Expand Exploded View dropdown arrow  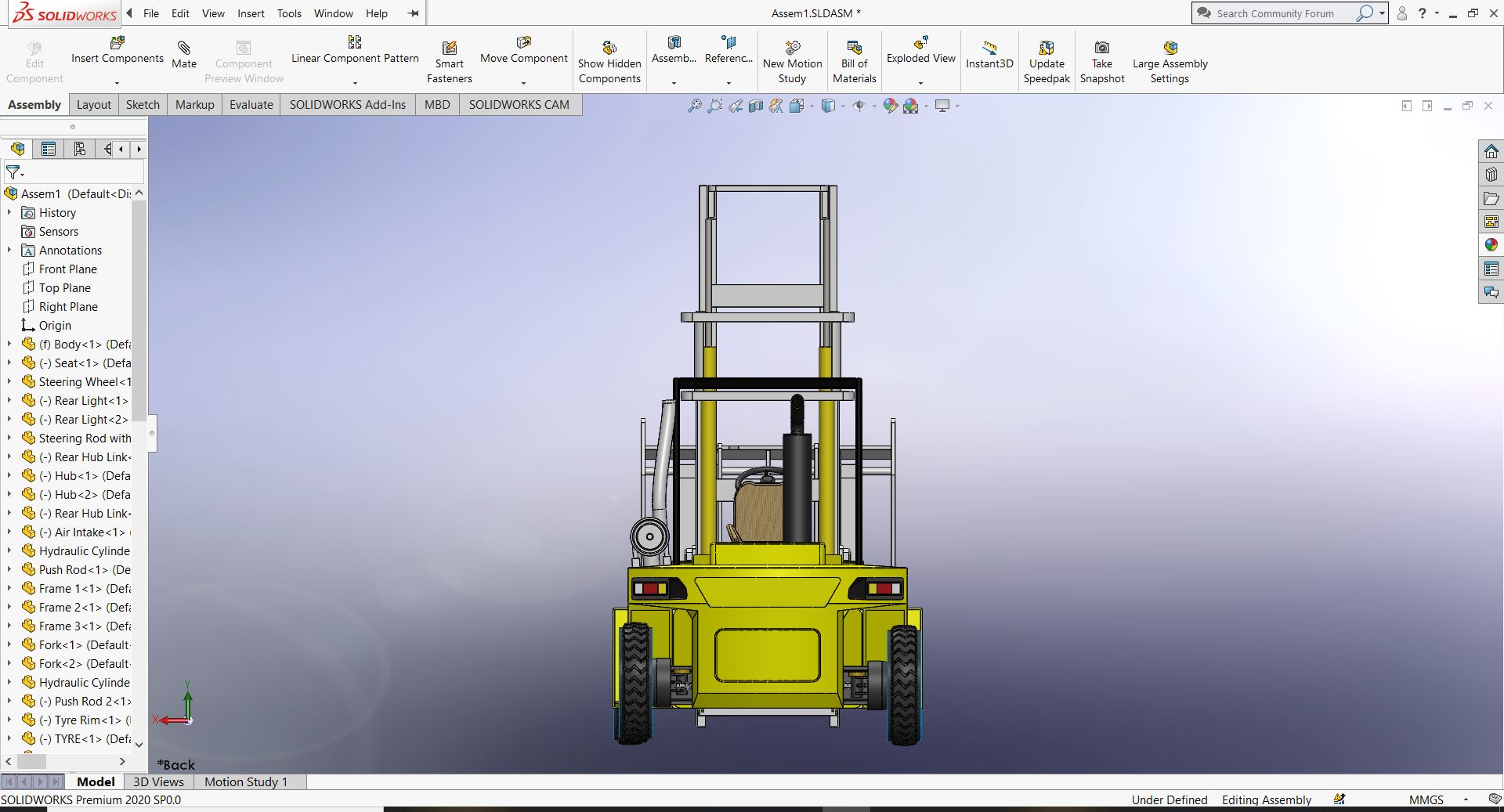click(x=920, y=83)
